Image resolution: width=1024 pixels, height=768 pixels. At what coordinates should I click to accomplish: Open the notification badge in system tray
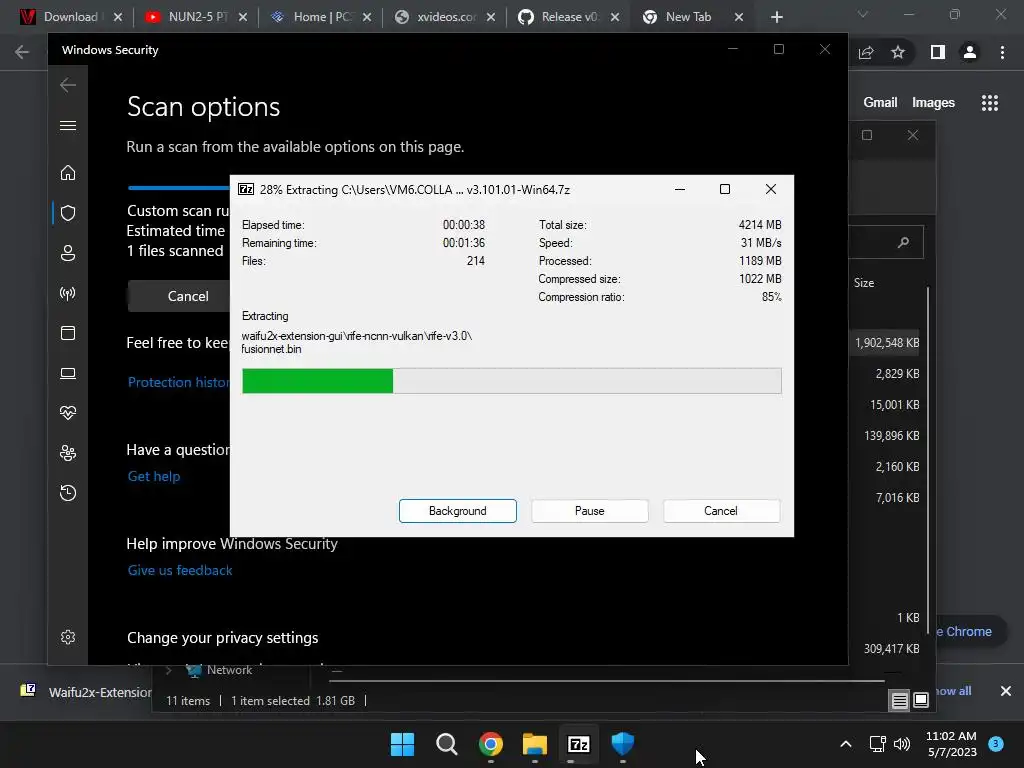tap(996, 743)
